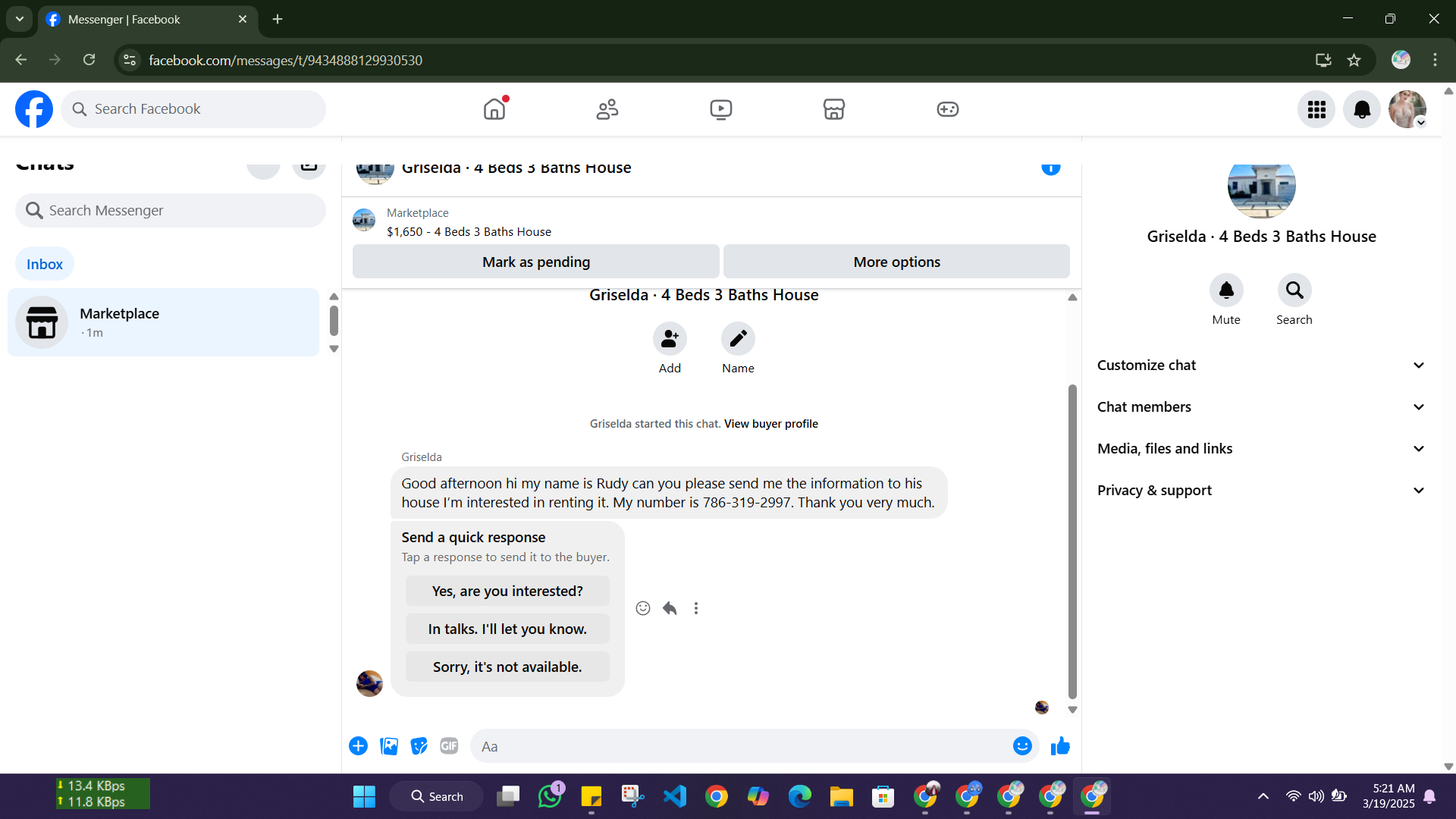Install the app using address bar icon
The image size is (1456, 819).
[1323, 60]
